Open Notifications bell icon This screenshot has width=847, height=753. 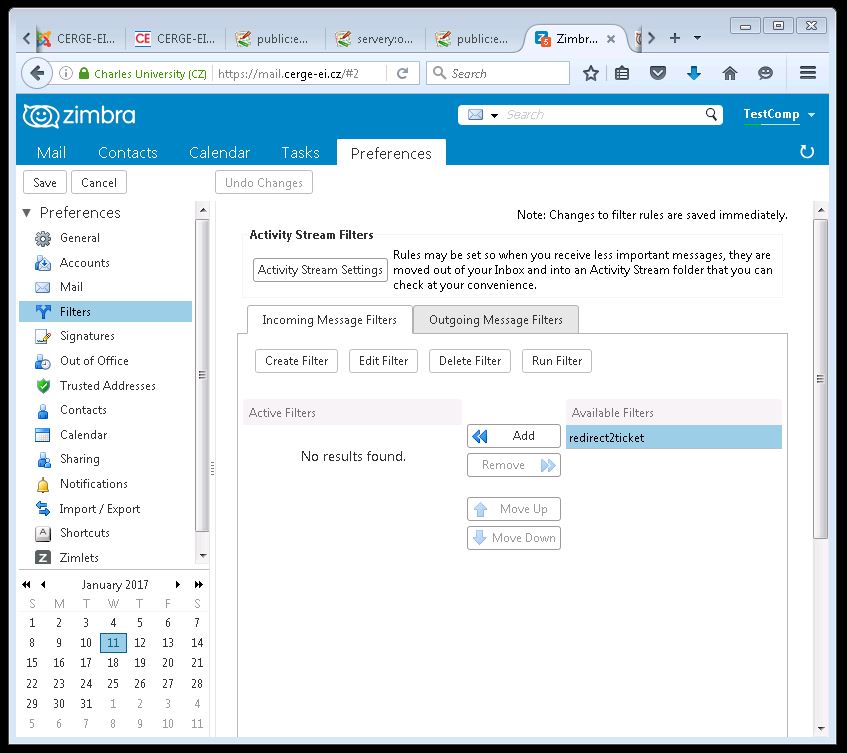point(43,485)
